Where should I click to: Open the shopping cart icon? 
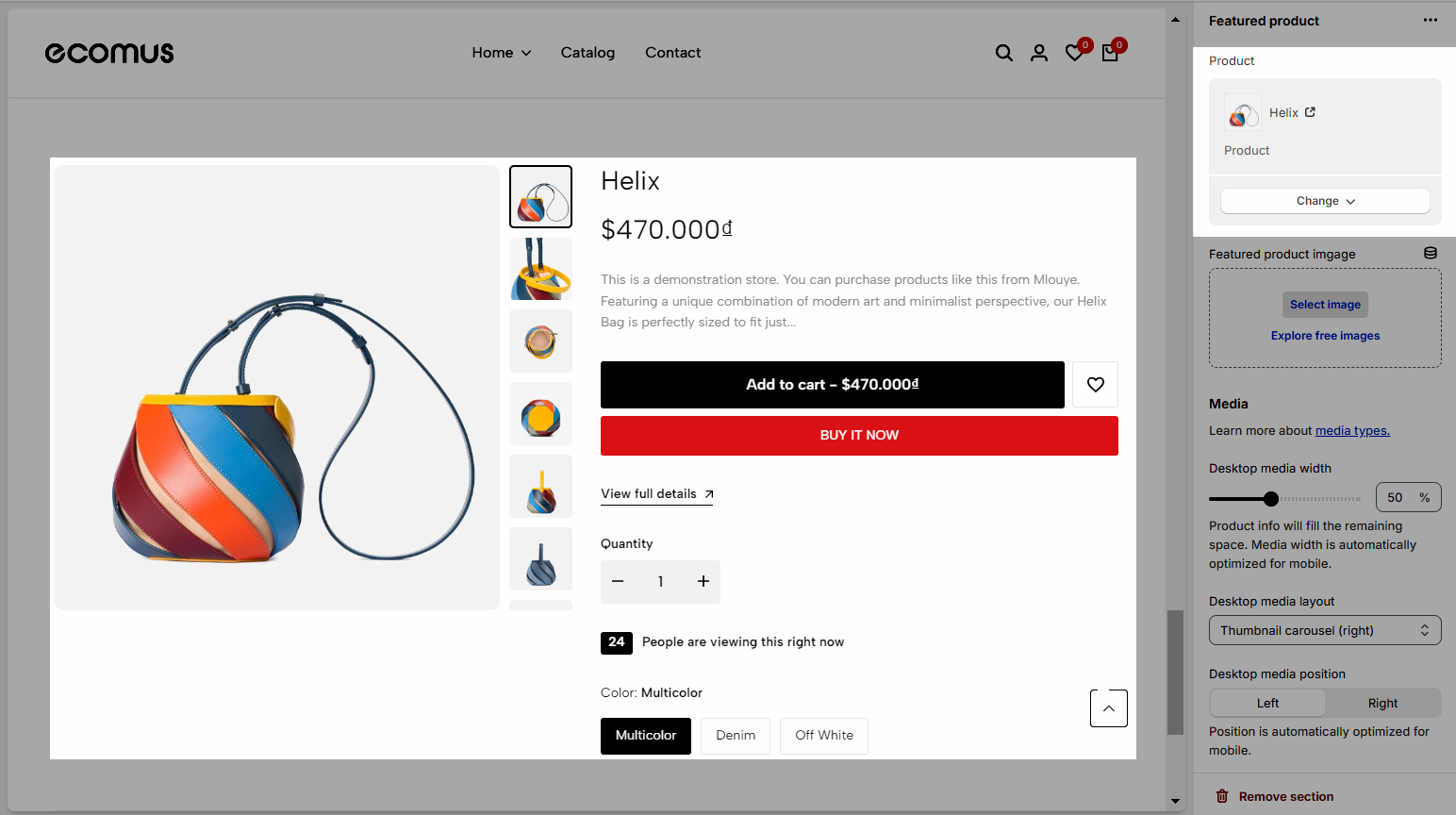click(1110, 54)
